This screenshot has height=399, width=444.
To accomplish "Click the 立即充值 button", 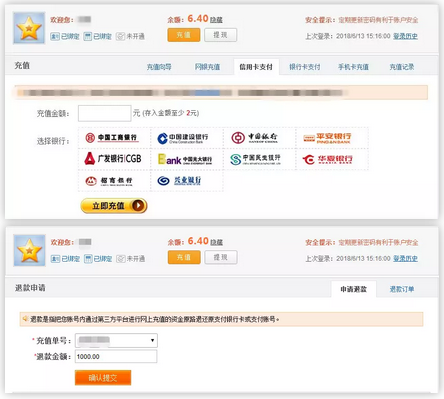I will [114, 206].
